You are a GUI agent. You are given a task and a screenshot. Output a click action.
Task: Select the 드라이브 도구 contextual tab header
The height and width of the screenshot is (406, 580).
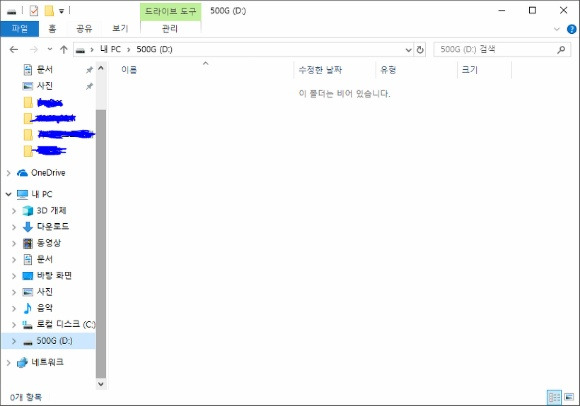pyautogui.click(x=171, y=11)
